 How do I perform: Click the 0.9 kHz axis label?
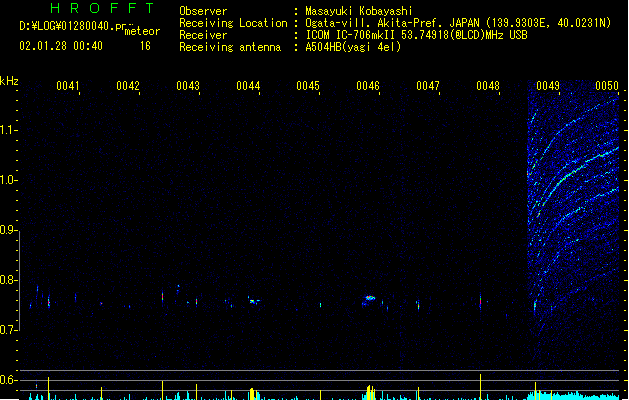tap(8, 230)
